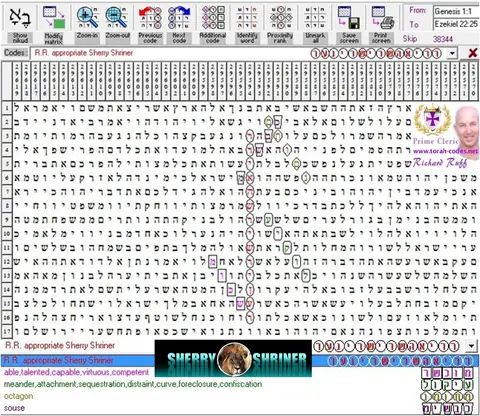Click the Previous code label button
Viewport: 480px width, 416px height.
click(x=150, y=38)
